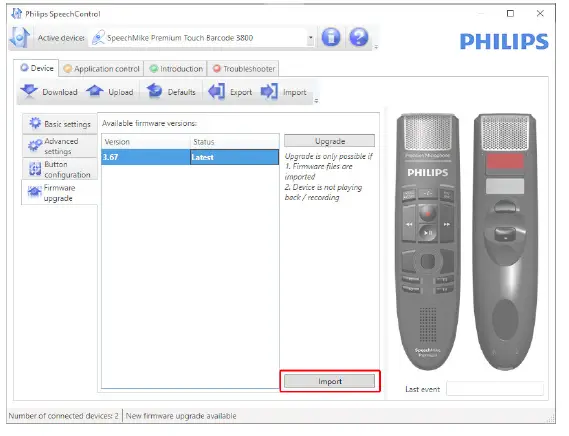Select firmware version 3.67 cell
The image size is (569, 436).
click(146, 157)
